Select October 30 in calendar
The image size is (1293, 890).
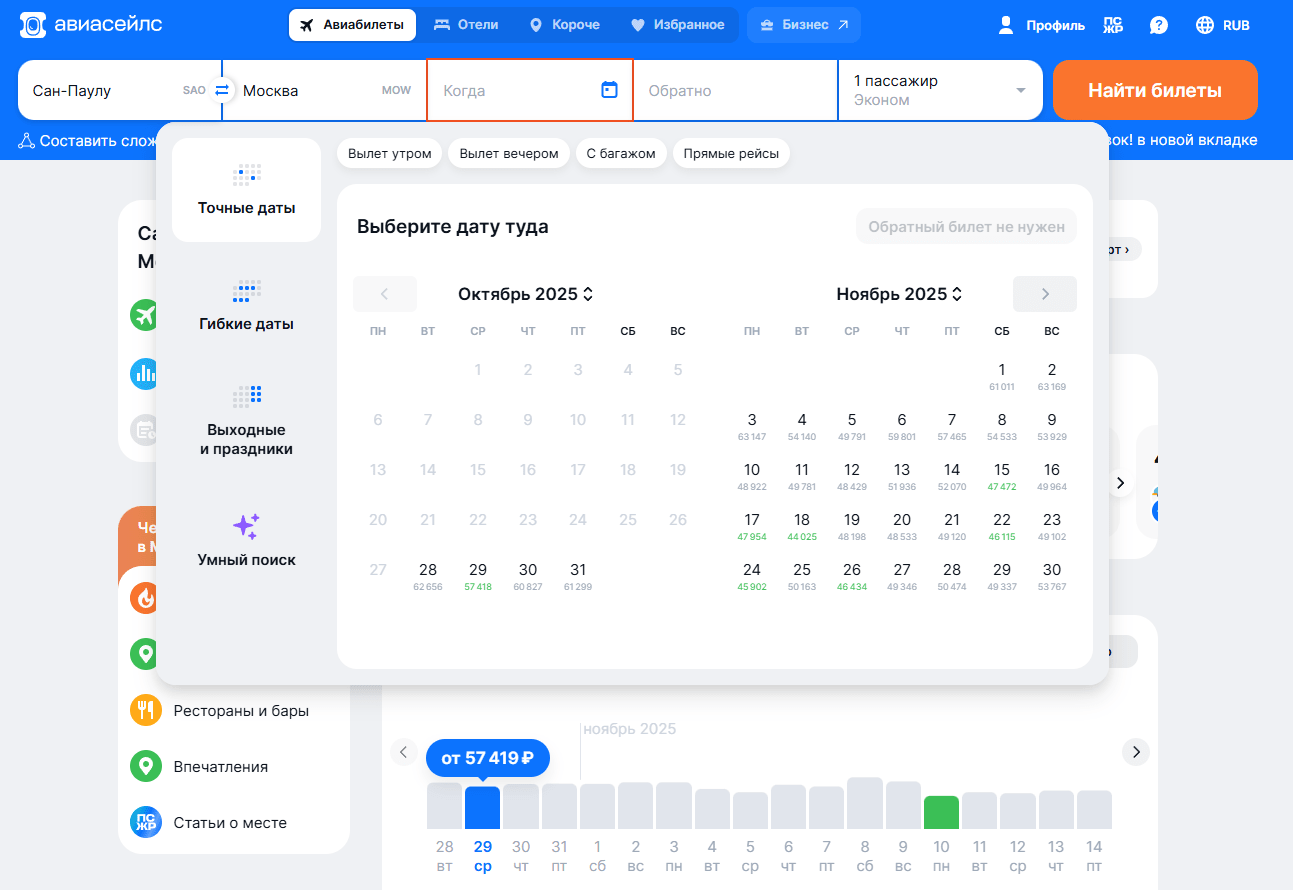[528, 576]
